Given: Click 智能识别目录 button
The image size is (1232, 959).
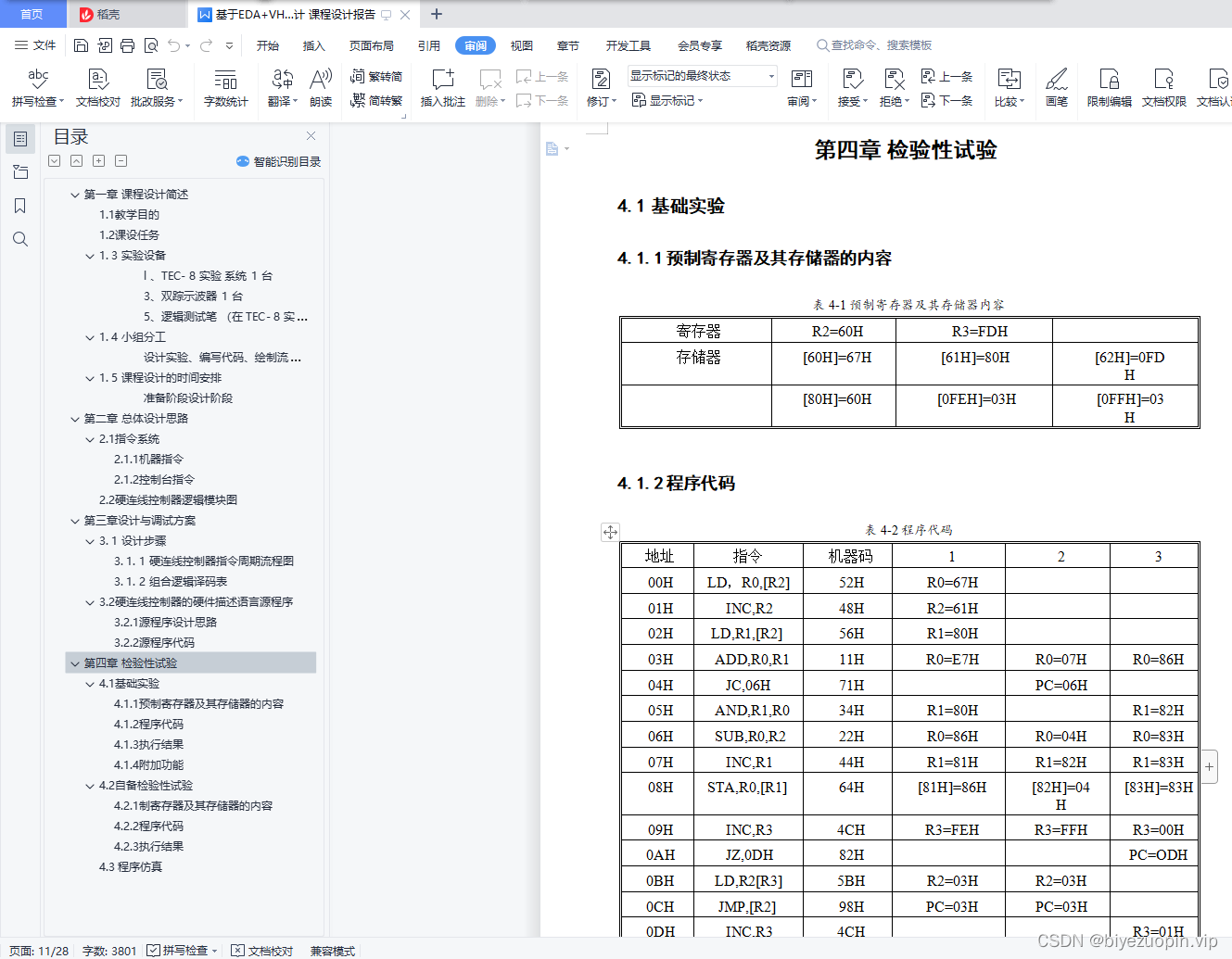Looking at the screenshot, I should (279, 161).
